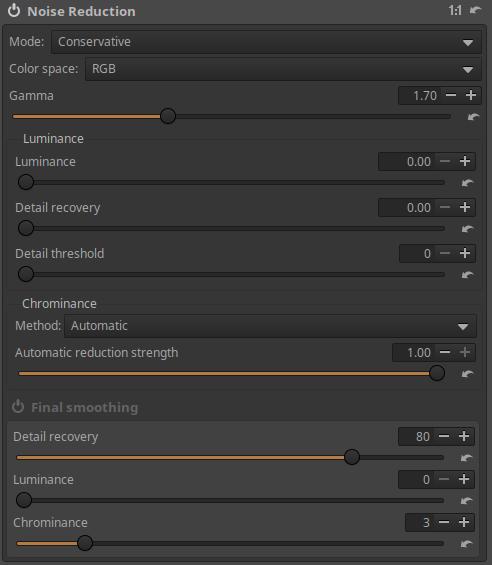Reset Final smoothing Detail recovery slider
The height and width of the screenshot is (565, 492).
point(466,458)
